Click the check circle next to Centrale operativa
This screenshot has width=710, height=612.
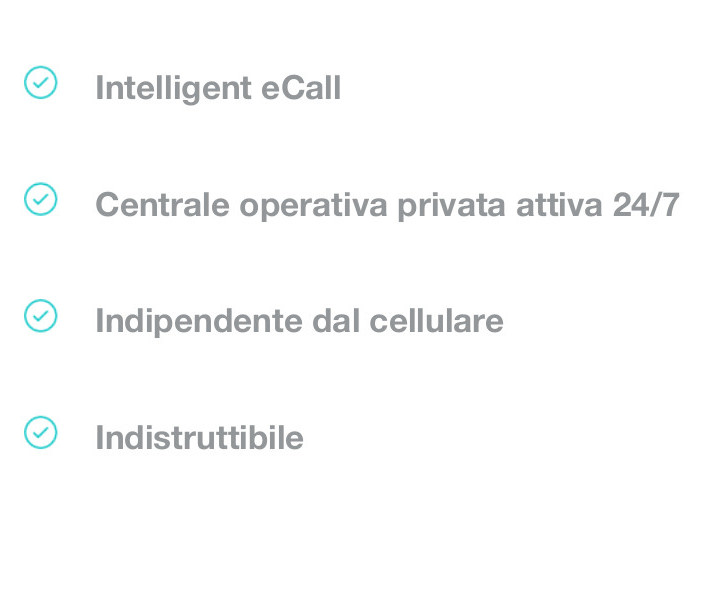[40, 199]
